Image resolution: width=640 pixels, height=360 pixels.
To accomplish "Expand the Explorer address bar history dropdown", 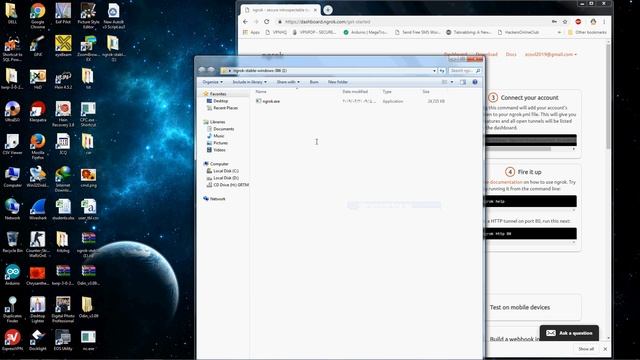I will click(x=434, y=71).
